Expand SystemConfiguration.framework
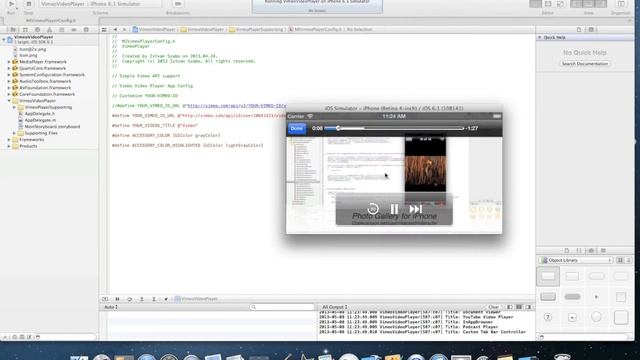Image resolution: width=640 pixels, height=360 pixels. (x=9, y=75)
